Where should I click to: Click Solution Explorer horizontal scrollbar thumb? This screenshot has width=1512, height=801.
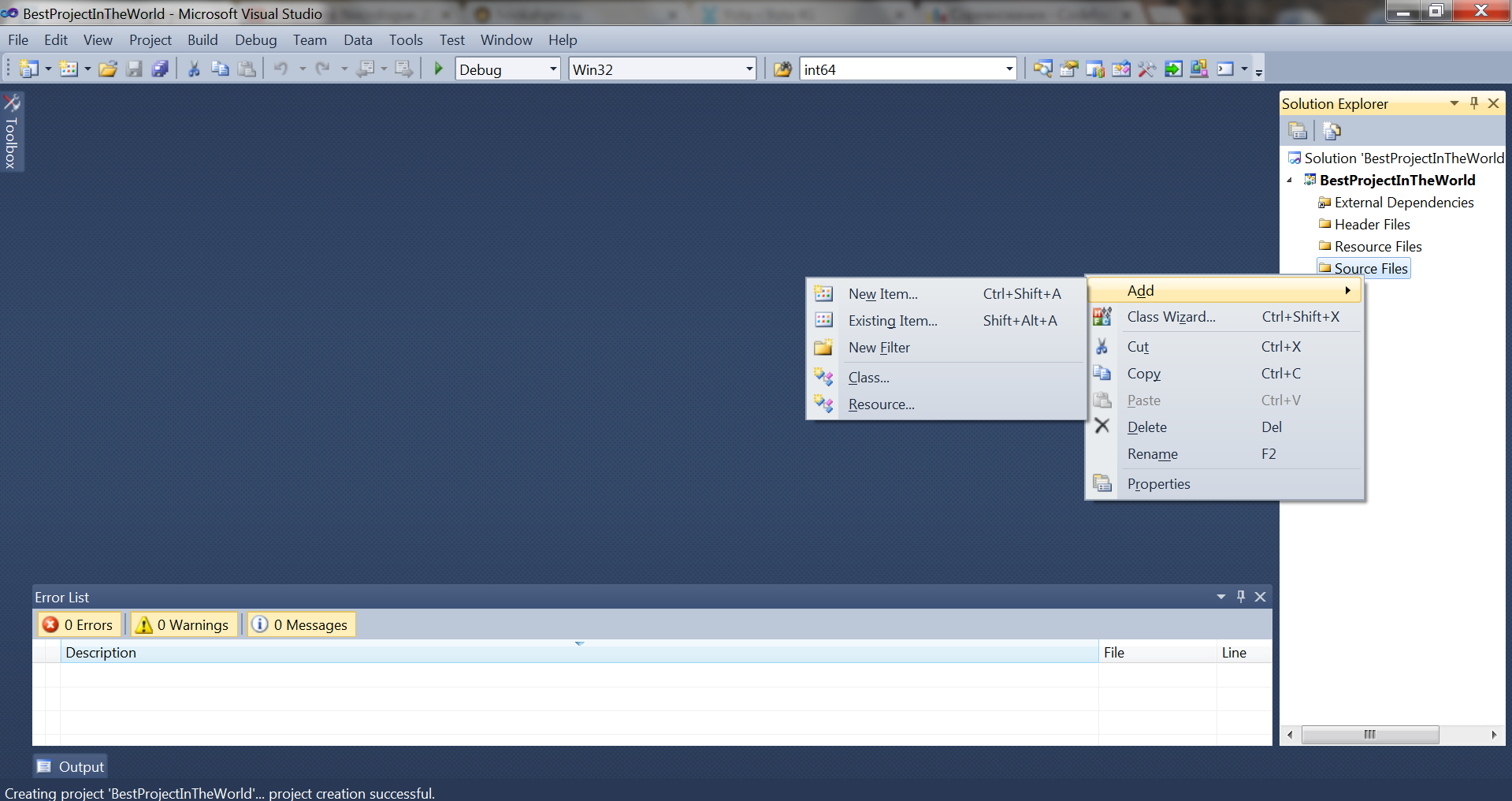pos(1370,735)
